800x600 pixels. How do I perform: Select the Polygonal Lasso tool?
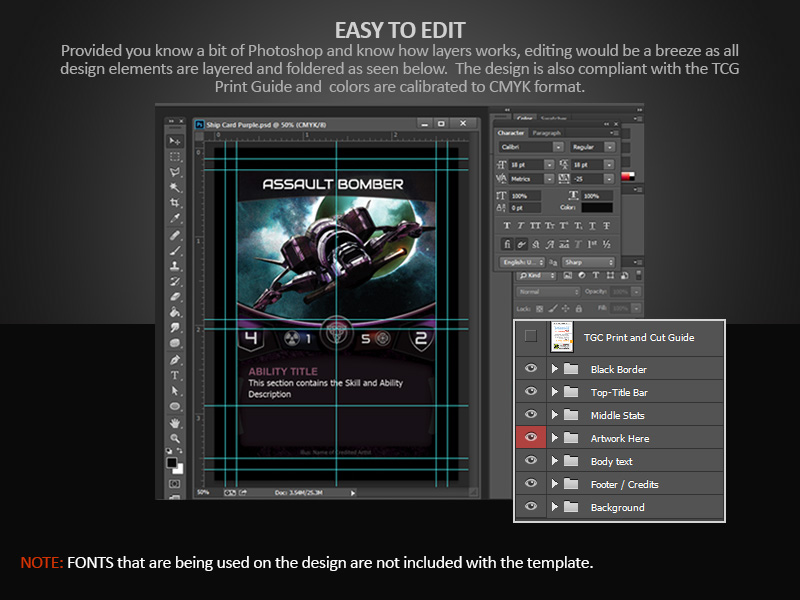click(x=175, y=172)
